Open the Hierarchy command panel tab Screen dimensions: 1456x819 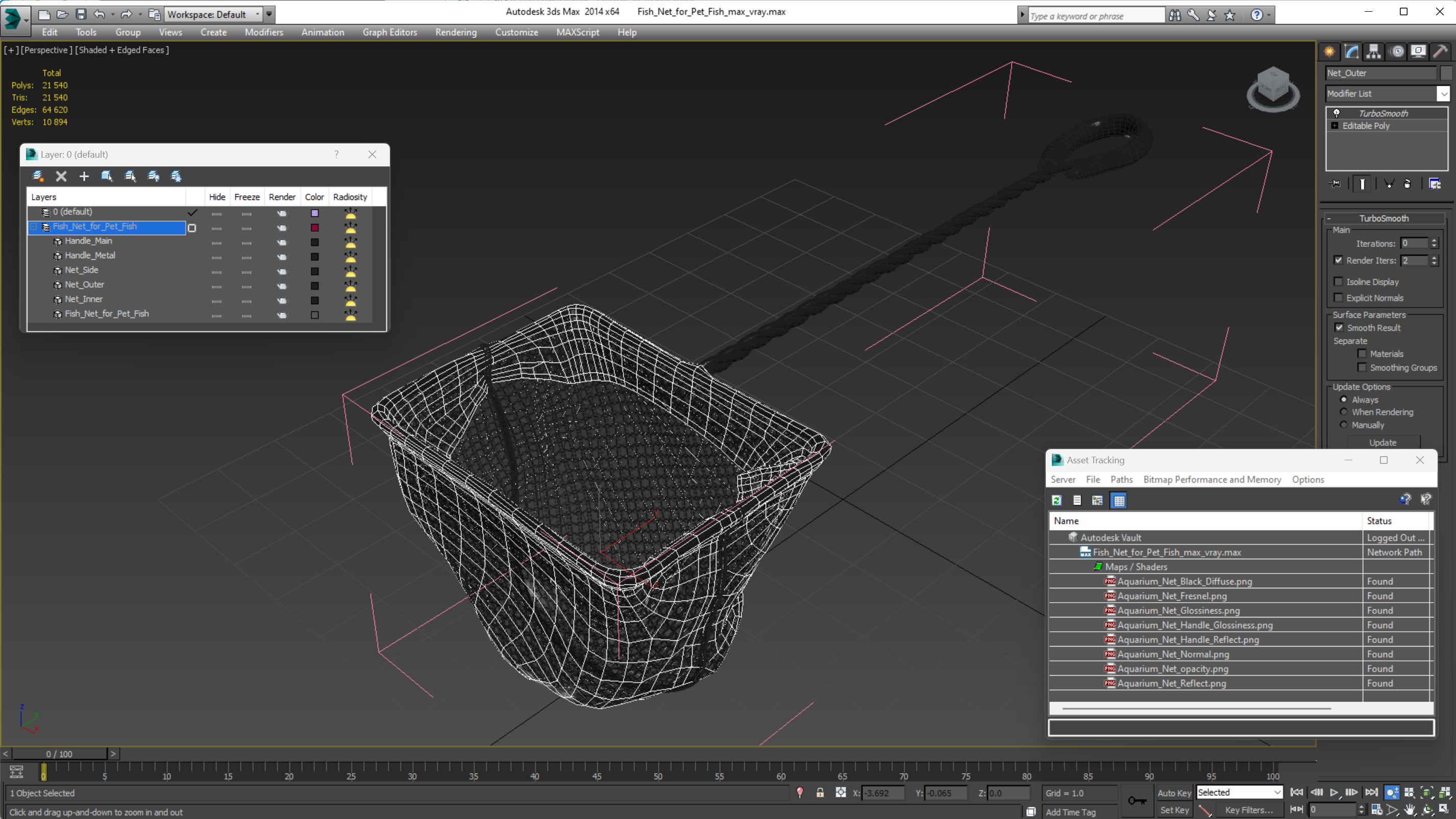point(1373,52)
